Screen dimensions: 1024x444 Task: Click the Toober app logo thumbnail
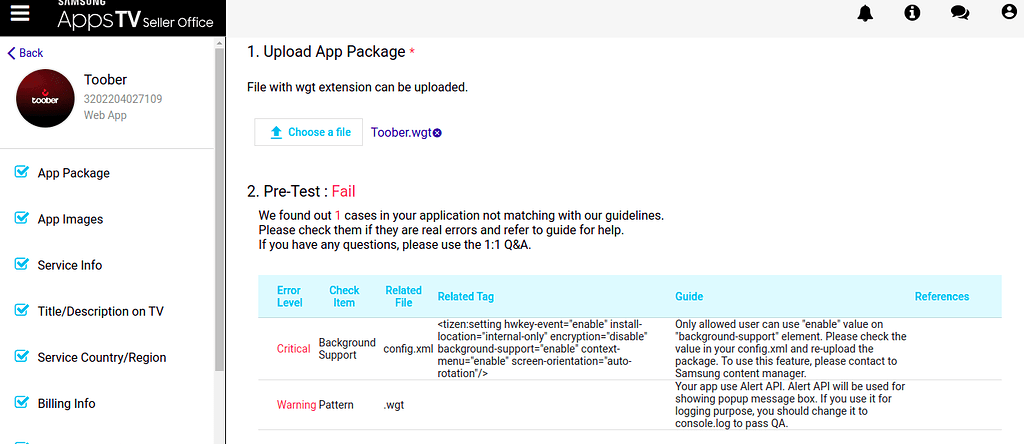tap(45, 97)
